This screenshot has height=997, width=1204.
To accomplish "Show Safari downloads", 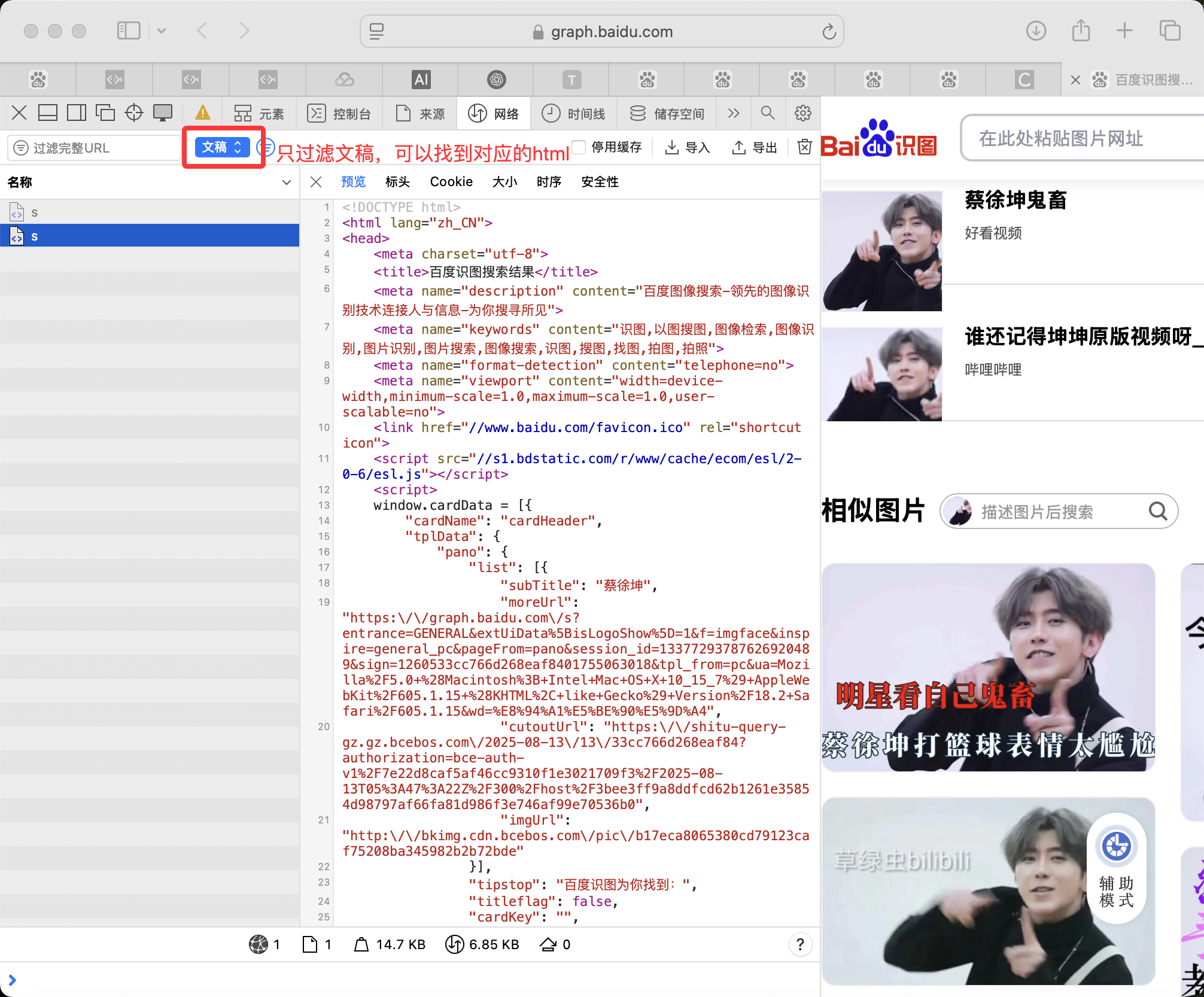I will 1036,31.
